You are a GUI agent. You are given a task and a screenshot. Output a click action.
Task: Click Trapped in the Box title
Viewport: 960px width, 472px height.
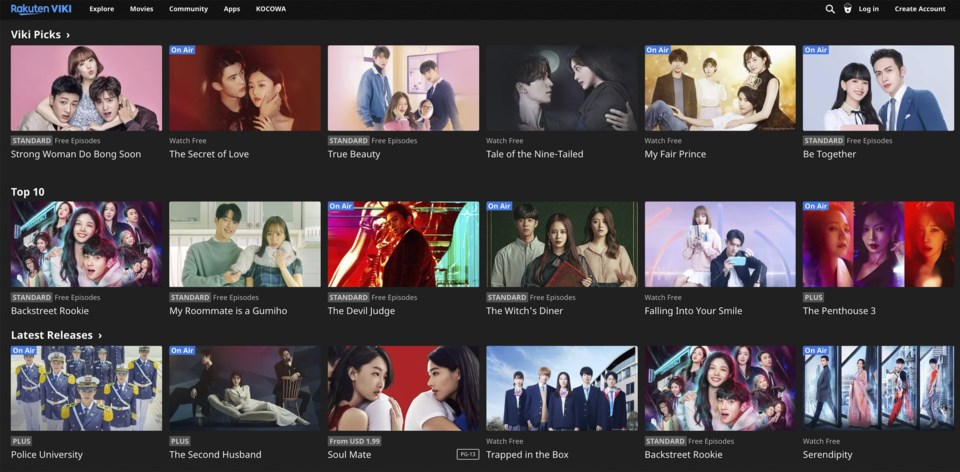pyautogui.click(x=527, y=455)
